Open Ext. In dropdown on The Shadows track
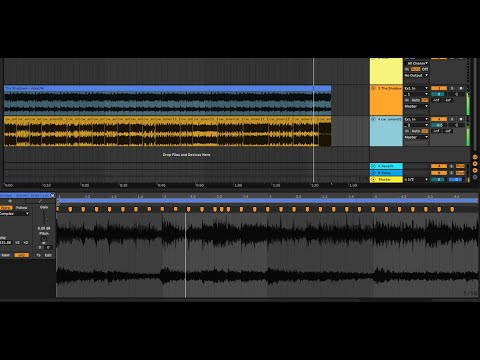The image size is (480, 360). coord(416,88)
